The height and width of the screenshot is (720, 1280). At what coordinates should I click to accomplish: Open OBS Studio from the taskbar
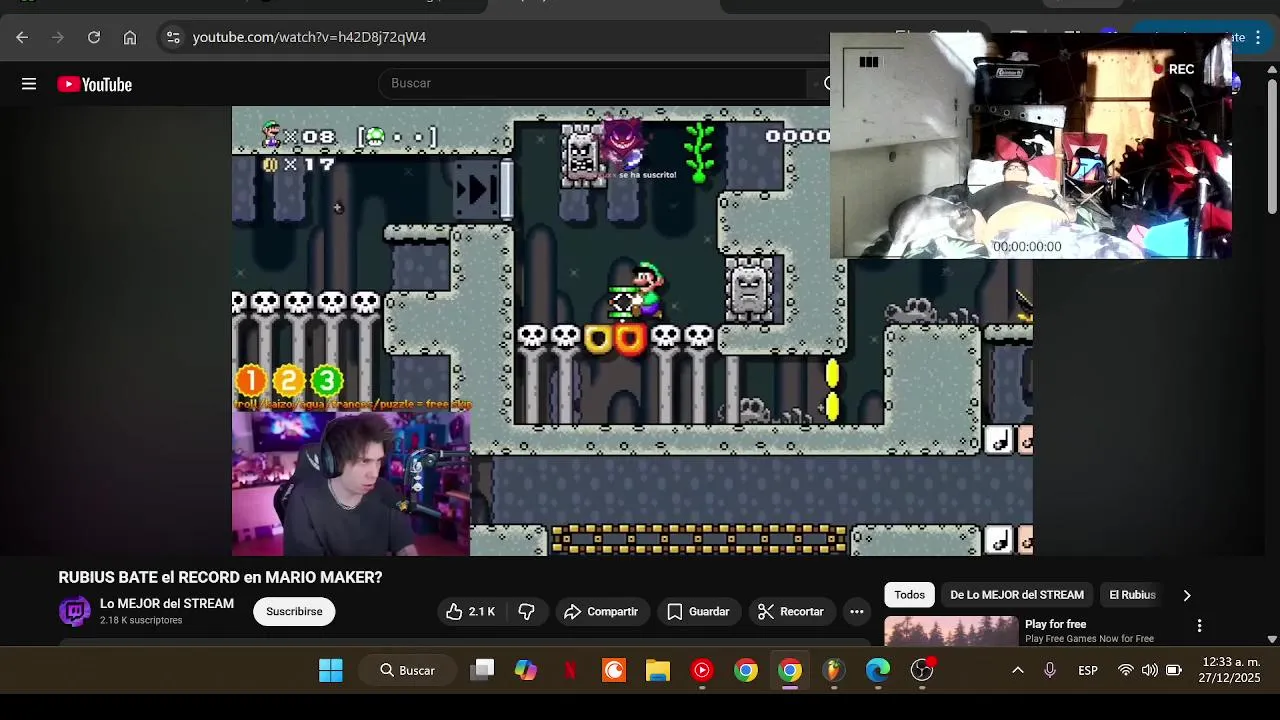(922, 670)
